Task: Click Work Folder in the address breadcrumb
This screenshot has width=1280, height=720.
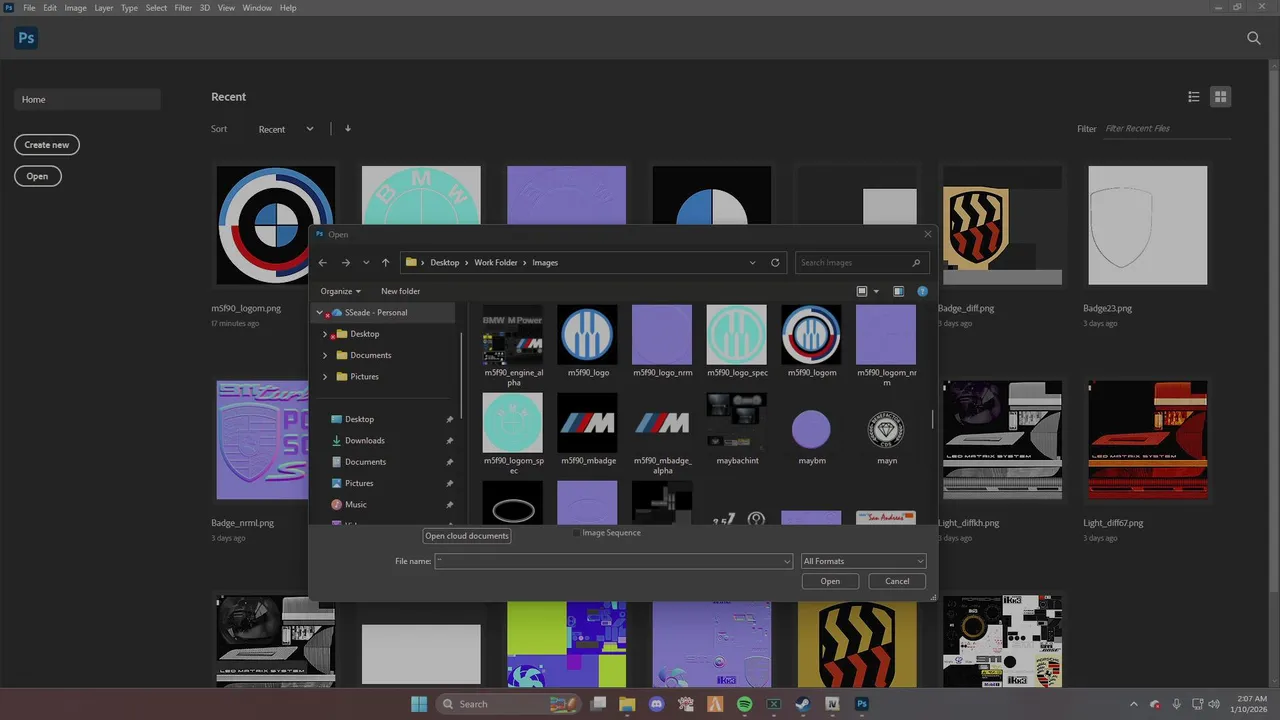Action: point(496,262)
